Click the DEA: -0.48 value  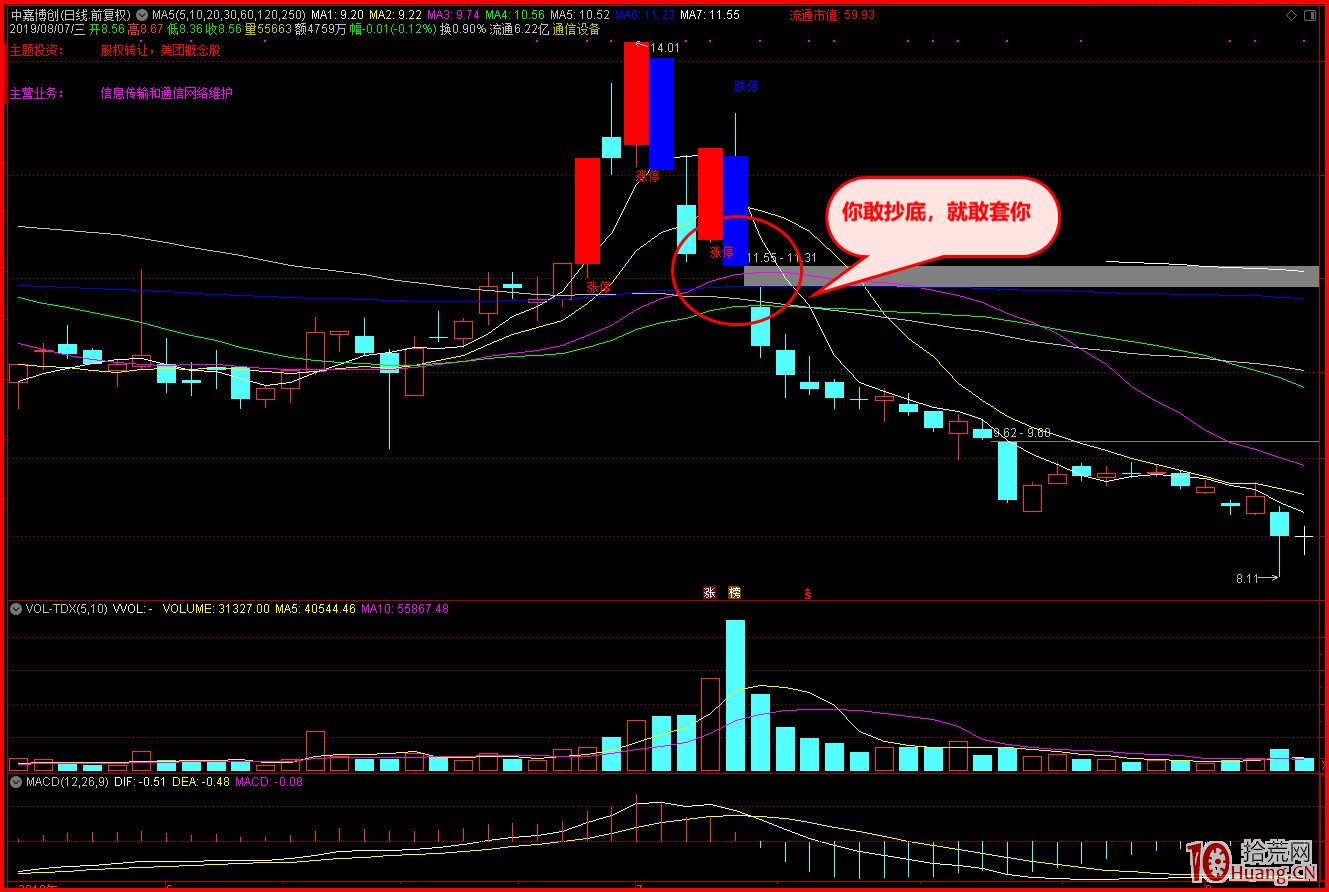tap(203, 782)
